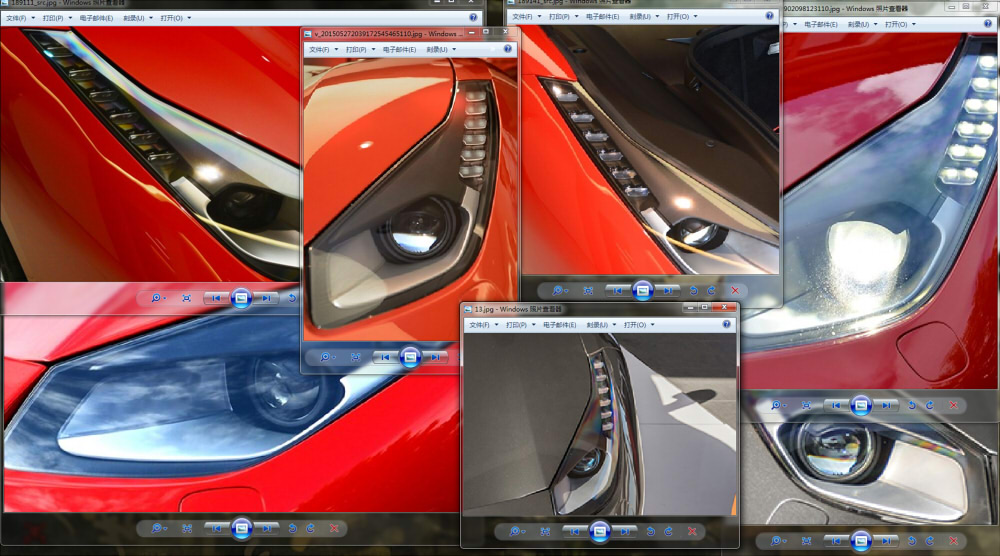Slideshow button under the silver projector-lens photo

point(861,541)
